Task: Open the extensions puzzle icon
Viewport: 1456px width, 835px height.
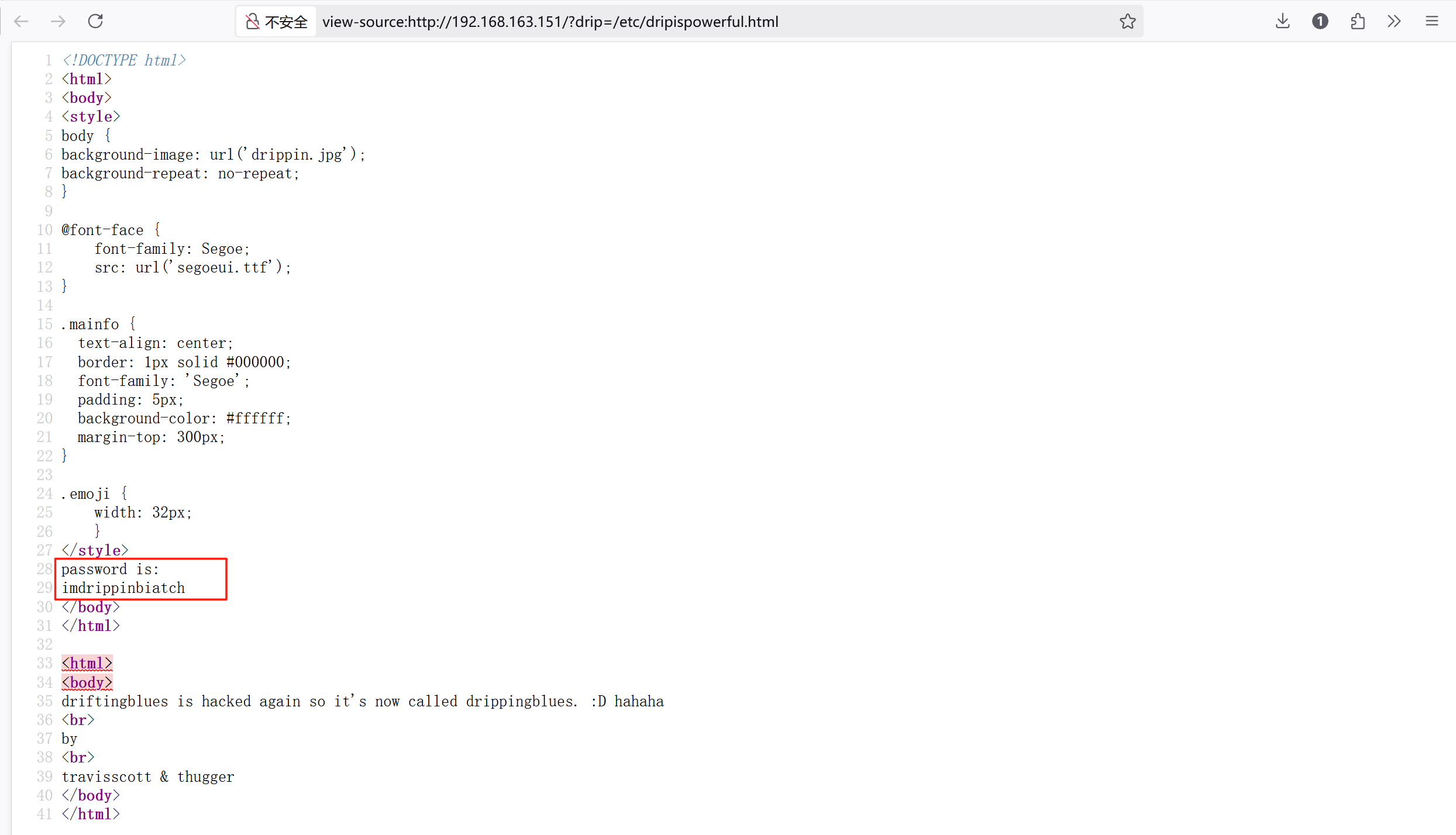Action: (1357, 22)
